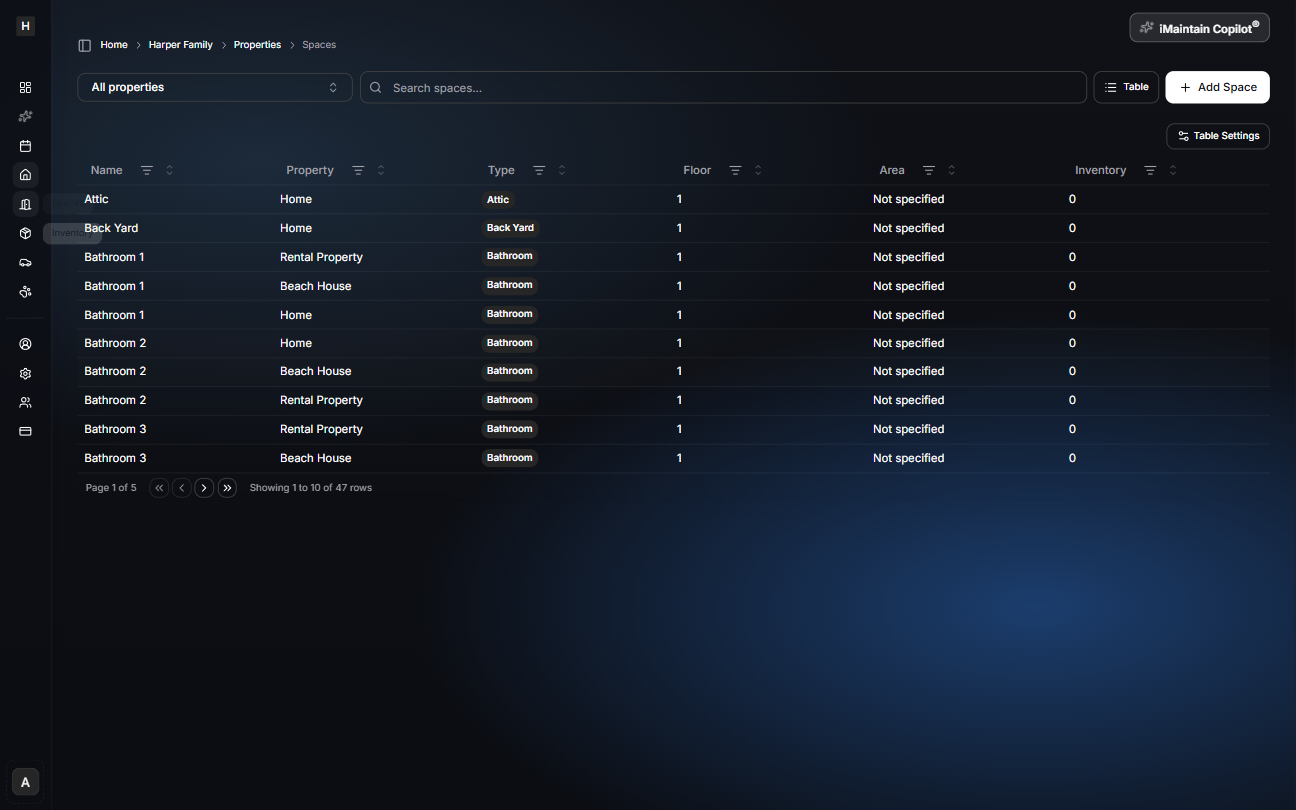Select the AI sparkles icon in sidebar
The height and width of the screenshot is (810, 1296).
(25, 116)
